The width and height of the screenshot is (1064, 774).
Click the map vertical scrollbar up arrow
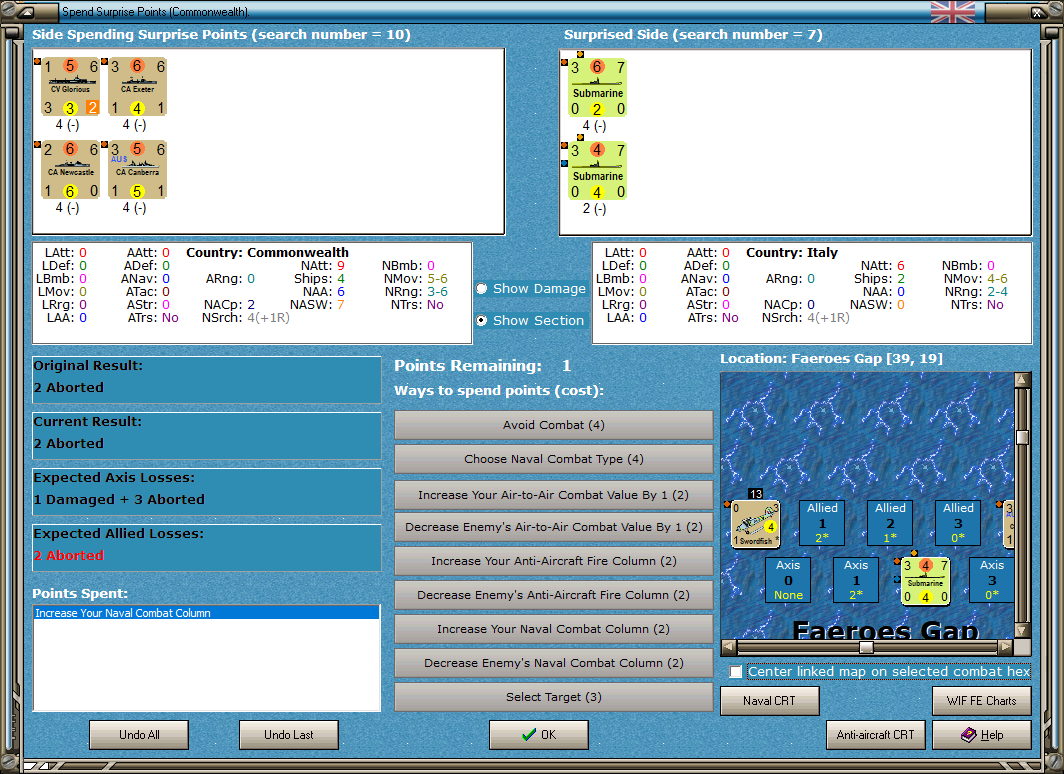coord(1023,379)
